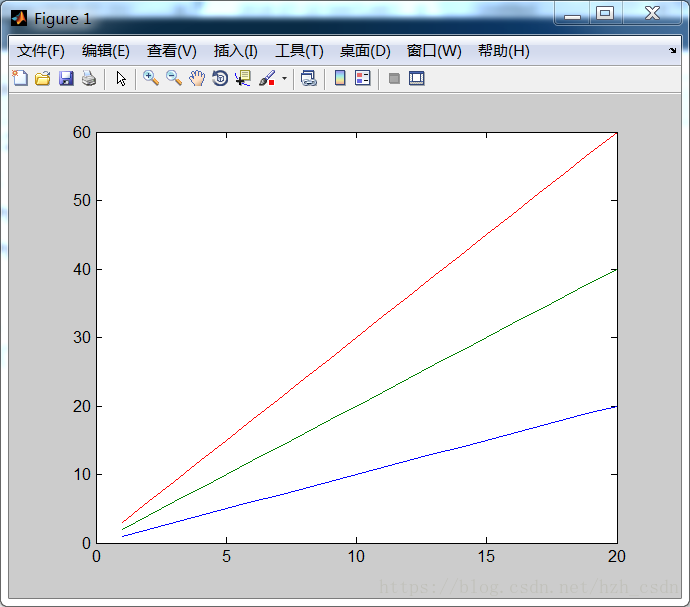Click the Show Plot Tools icon
The height and width of the screenshot is (607, 690).
coord(416,78)
